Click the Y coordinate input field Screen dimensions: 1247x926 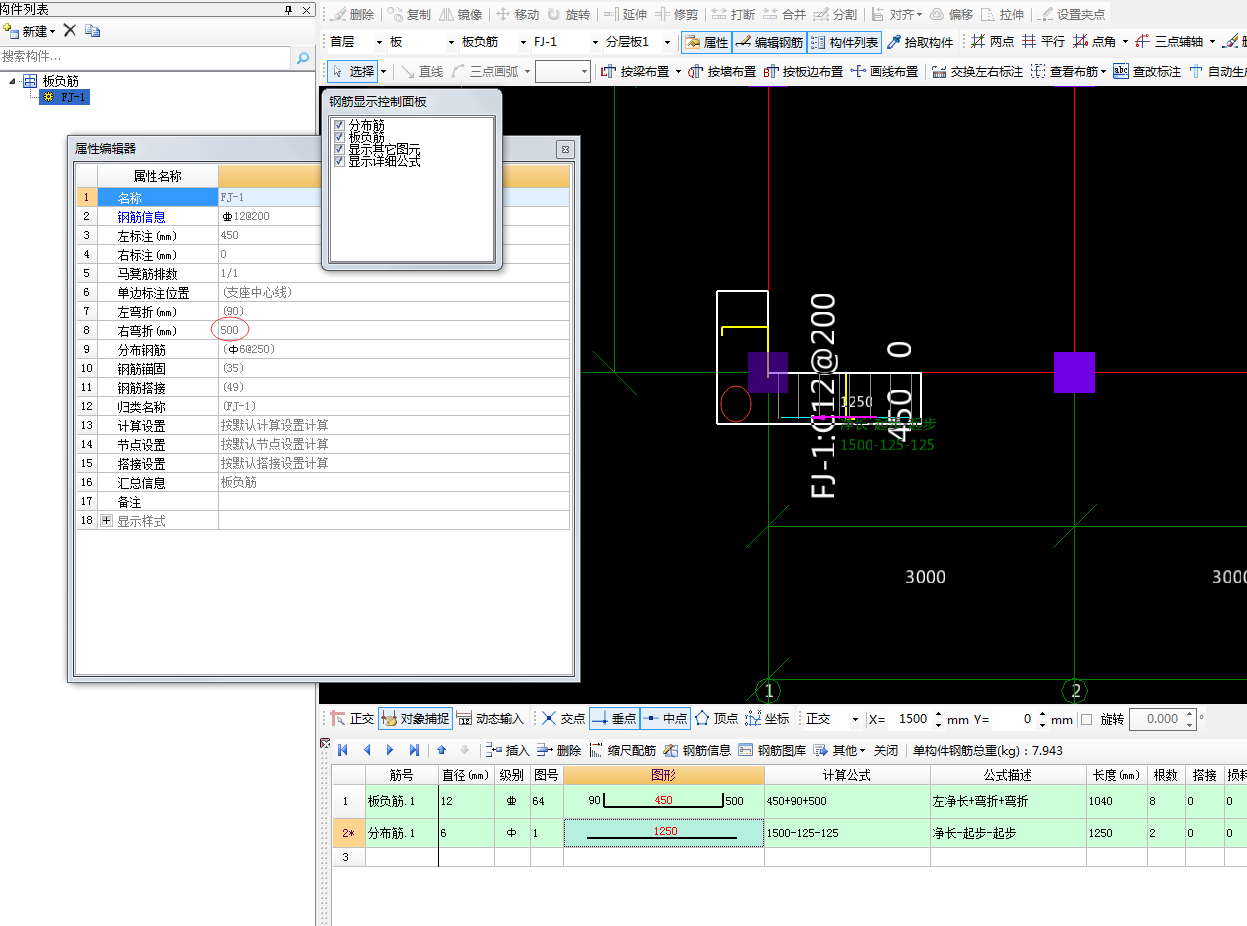pos(1015,719)
